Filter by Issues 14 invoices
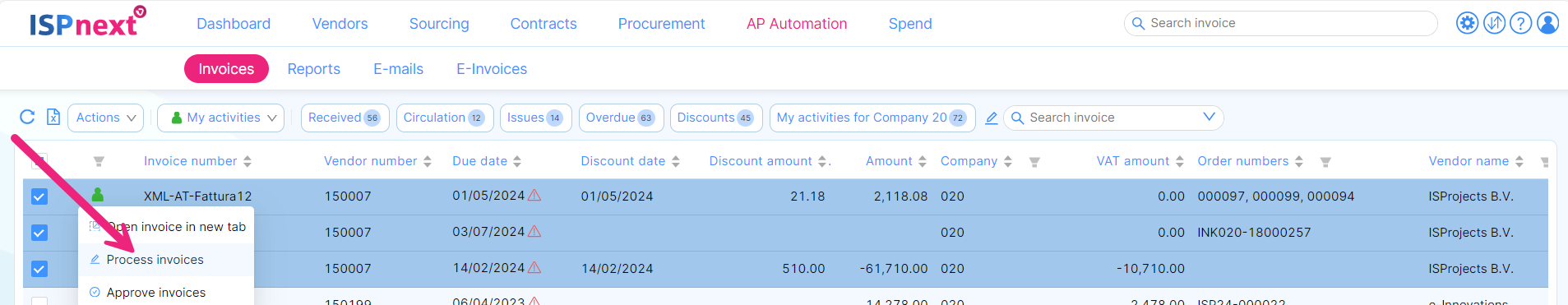The width and height of the screenshot is (1568, 305). coord(535,118)
